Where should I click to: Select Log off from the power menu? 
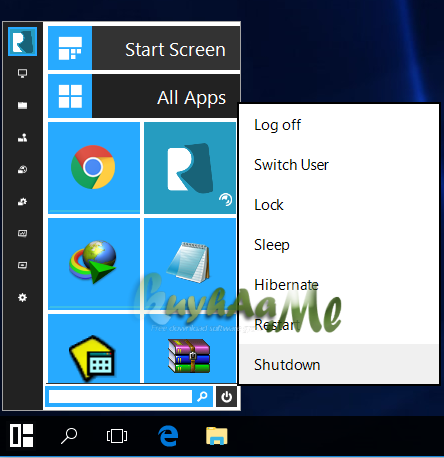pyautogui.click(x=339, y=125)
